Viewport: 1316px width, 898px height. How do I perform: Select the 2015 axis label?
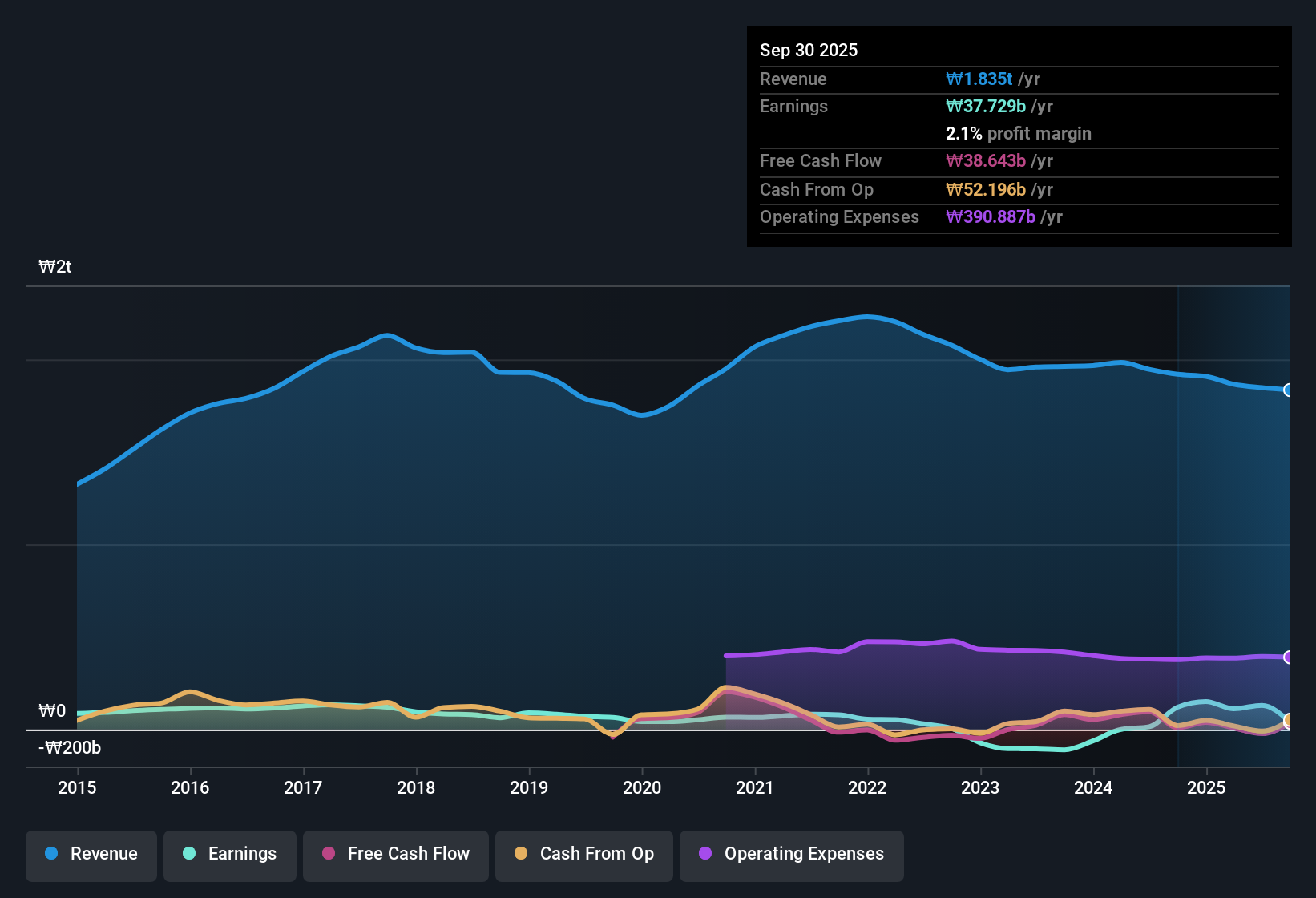tap(77, 788)
